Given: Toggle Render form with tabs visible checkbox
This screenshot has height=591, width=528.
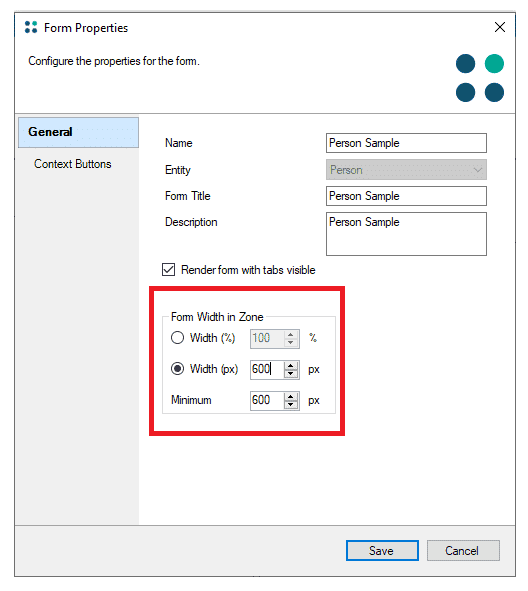Looking at the screenshot, I should 168,270.
